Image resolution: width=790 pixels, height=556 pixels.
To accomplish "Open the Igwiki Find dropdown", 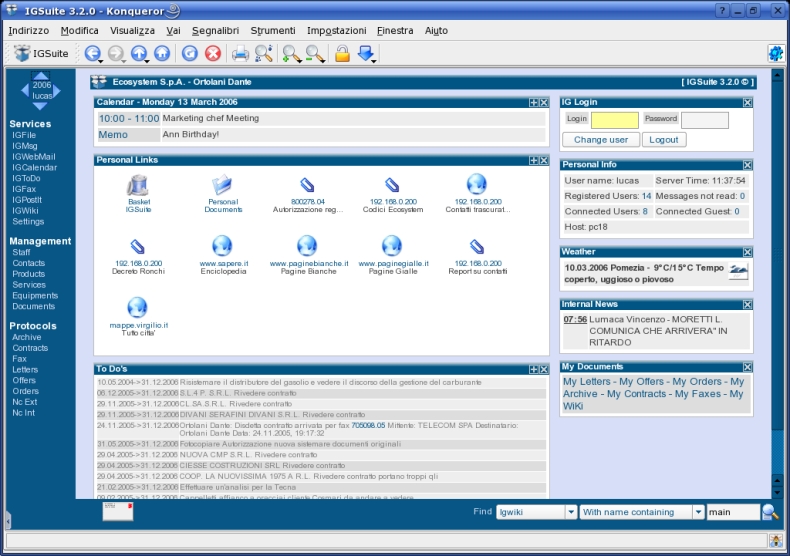I will click(536, 512).
